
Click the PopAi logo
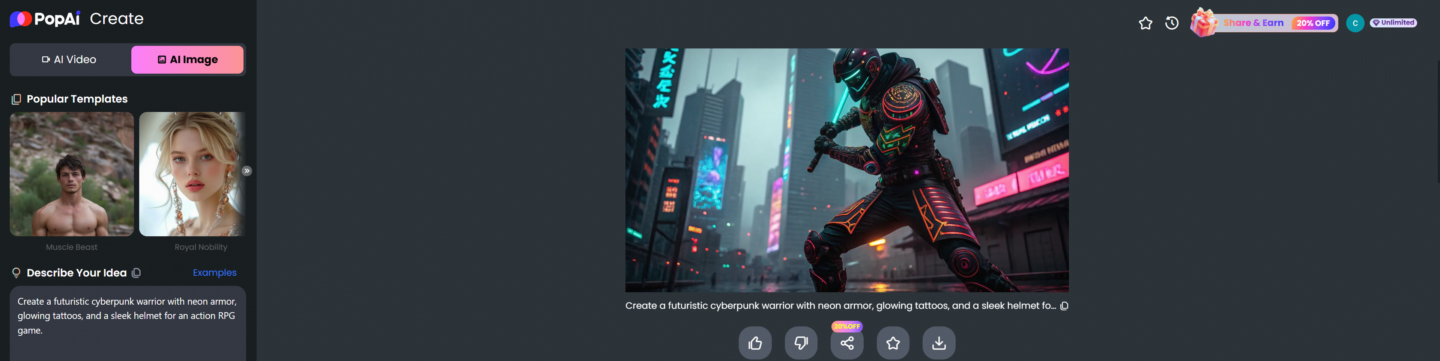click(45, 19)
